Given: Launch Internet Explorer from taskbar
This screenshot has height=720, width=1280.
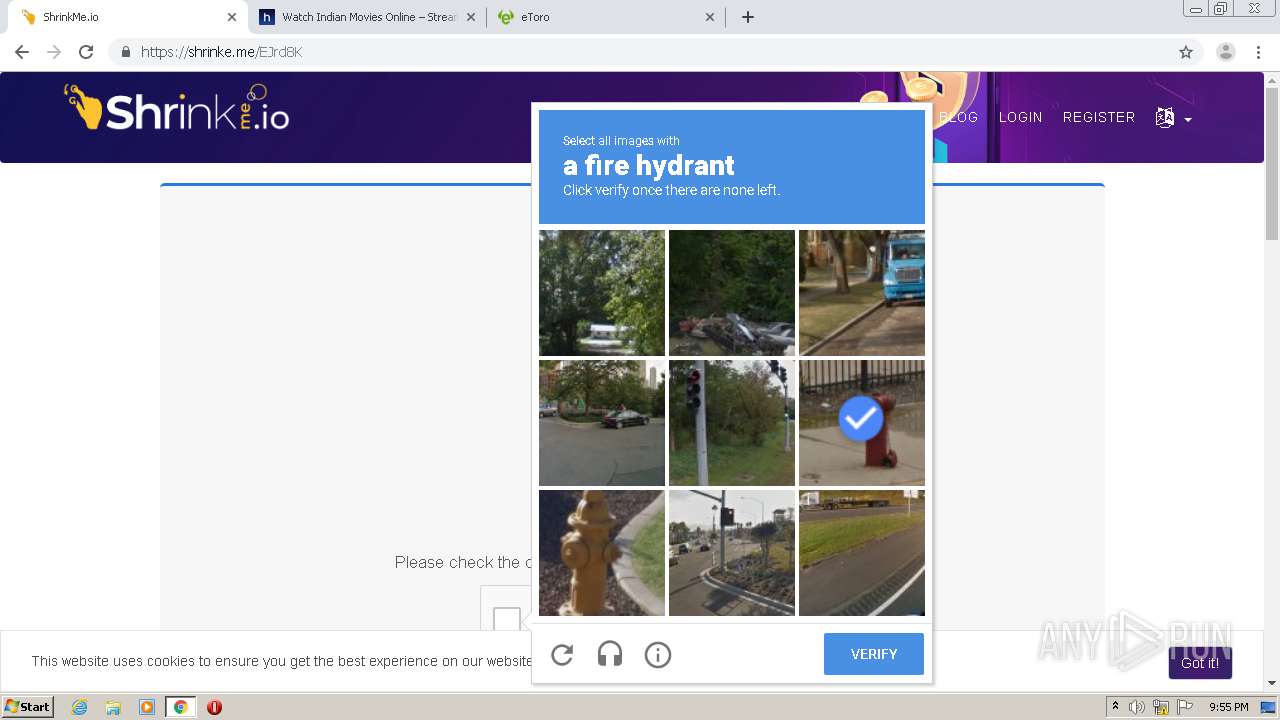Looking at the screenshot, I should [x=79, y=707].
